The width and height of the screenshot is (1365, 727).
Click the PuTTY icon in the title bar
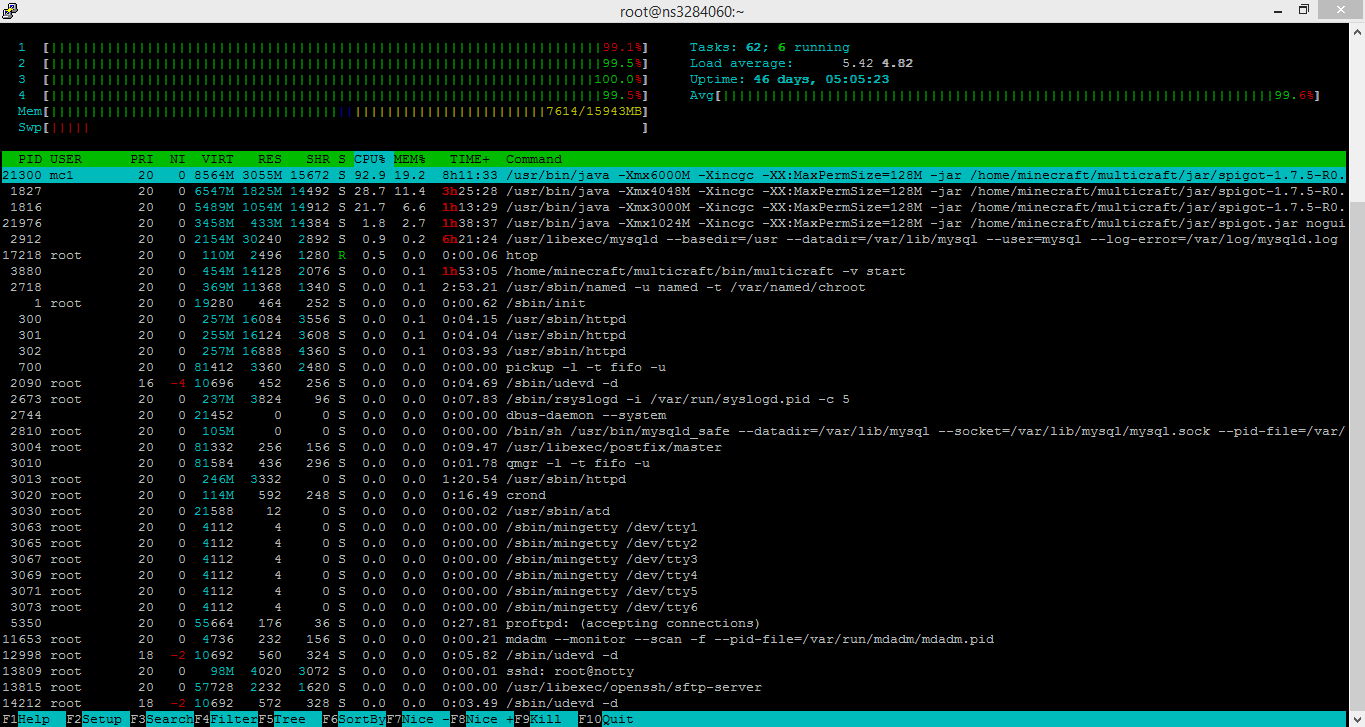coord(9,10)
